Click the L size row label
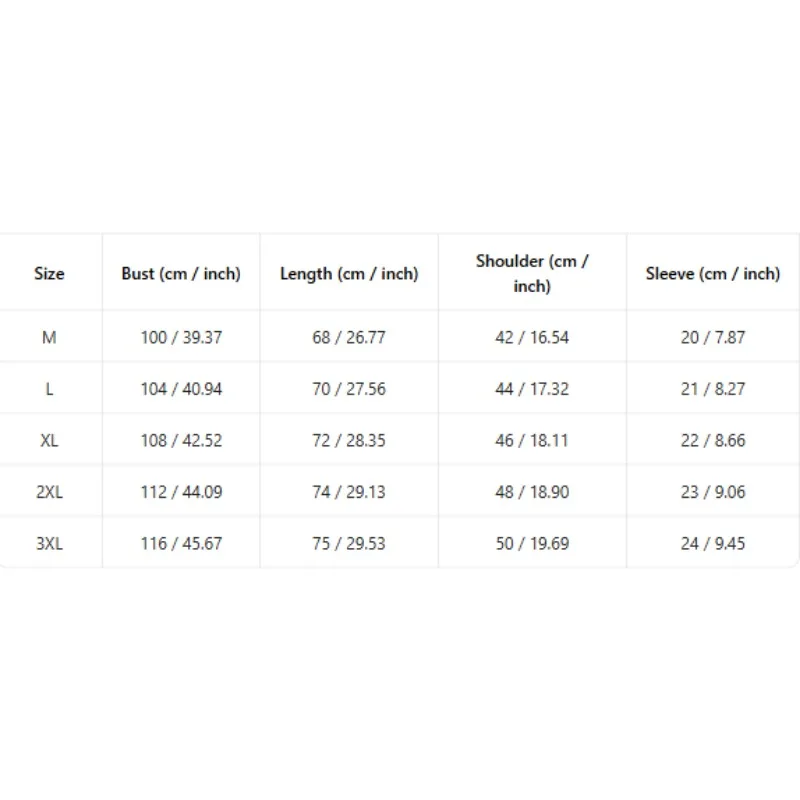 point(49,389)
